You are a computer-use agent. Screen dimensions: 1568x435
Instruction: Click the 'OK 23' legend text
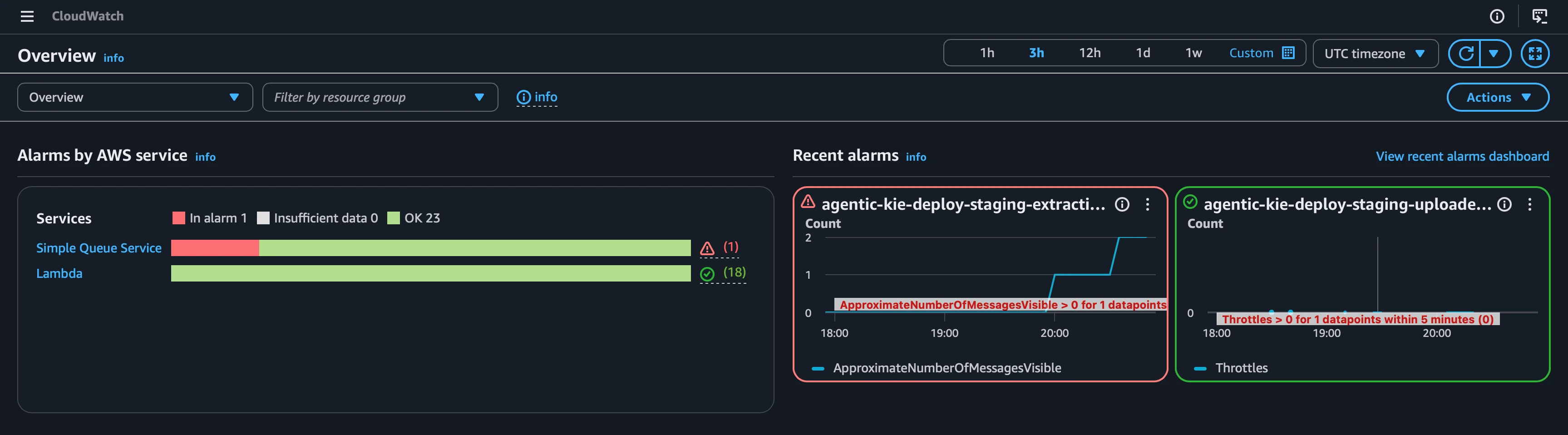pos(422,218)
